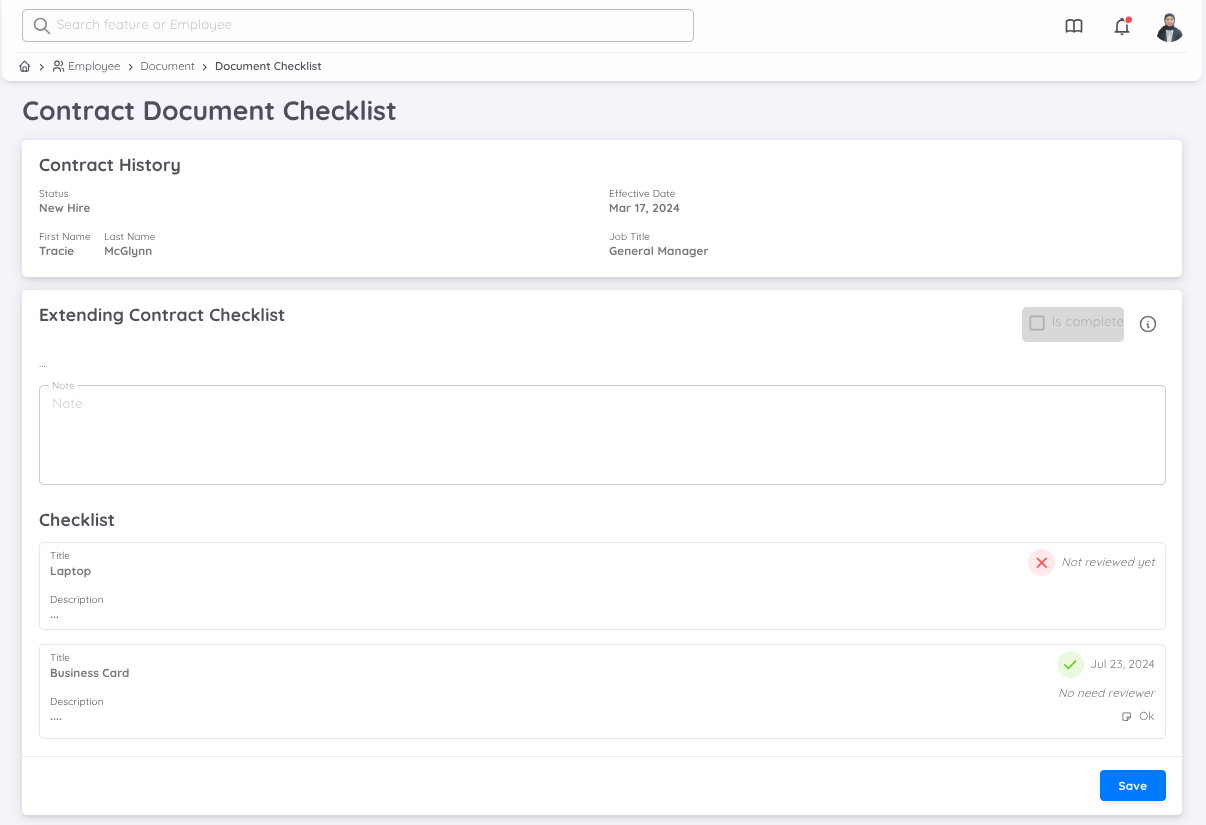
Task: Select the Business Card checklist card
Action: pos(602,690)
